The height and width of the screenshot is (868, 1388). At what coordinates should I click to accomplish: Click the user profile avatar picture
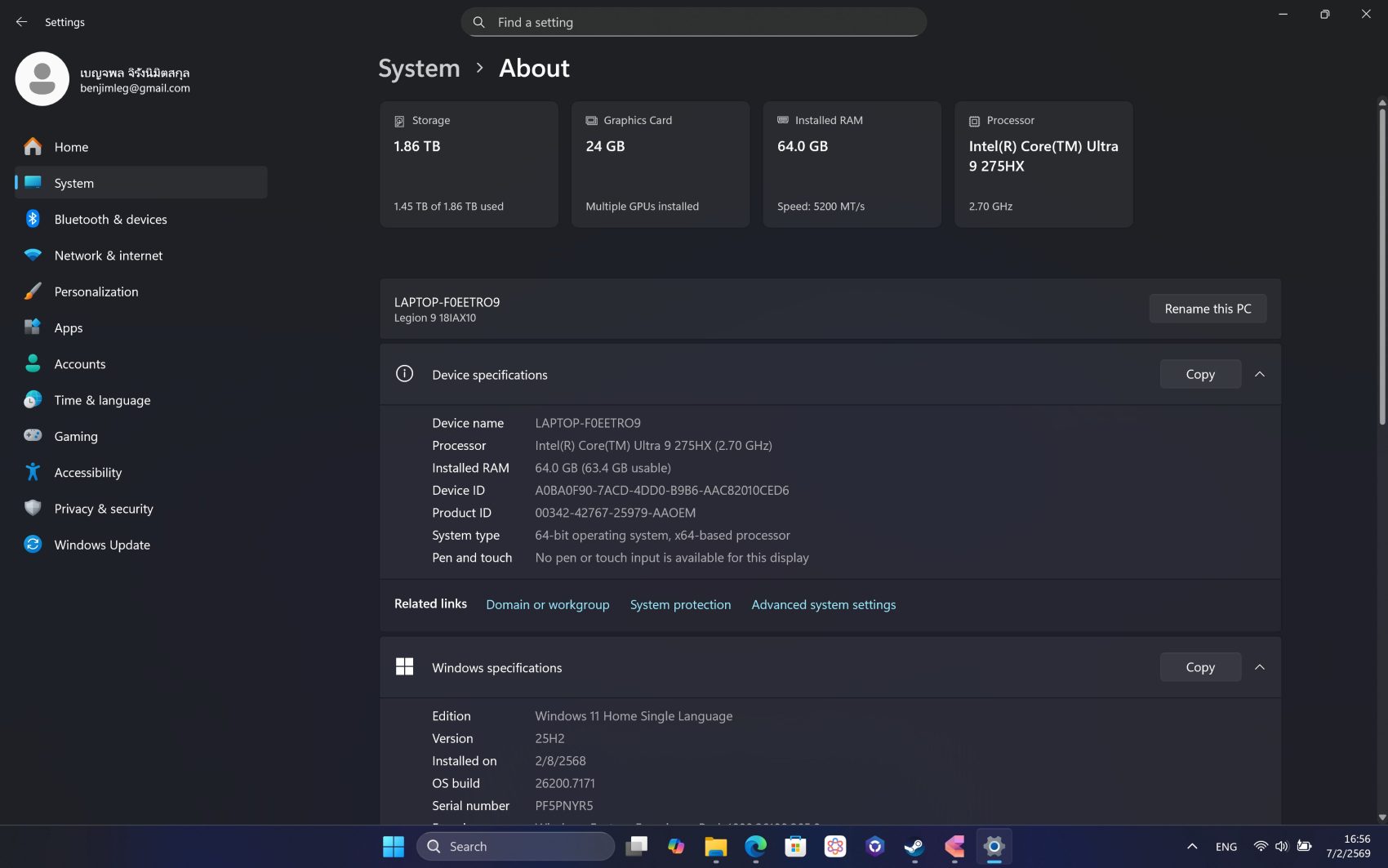42,79
